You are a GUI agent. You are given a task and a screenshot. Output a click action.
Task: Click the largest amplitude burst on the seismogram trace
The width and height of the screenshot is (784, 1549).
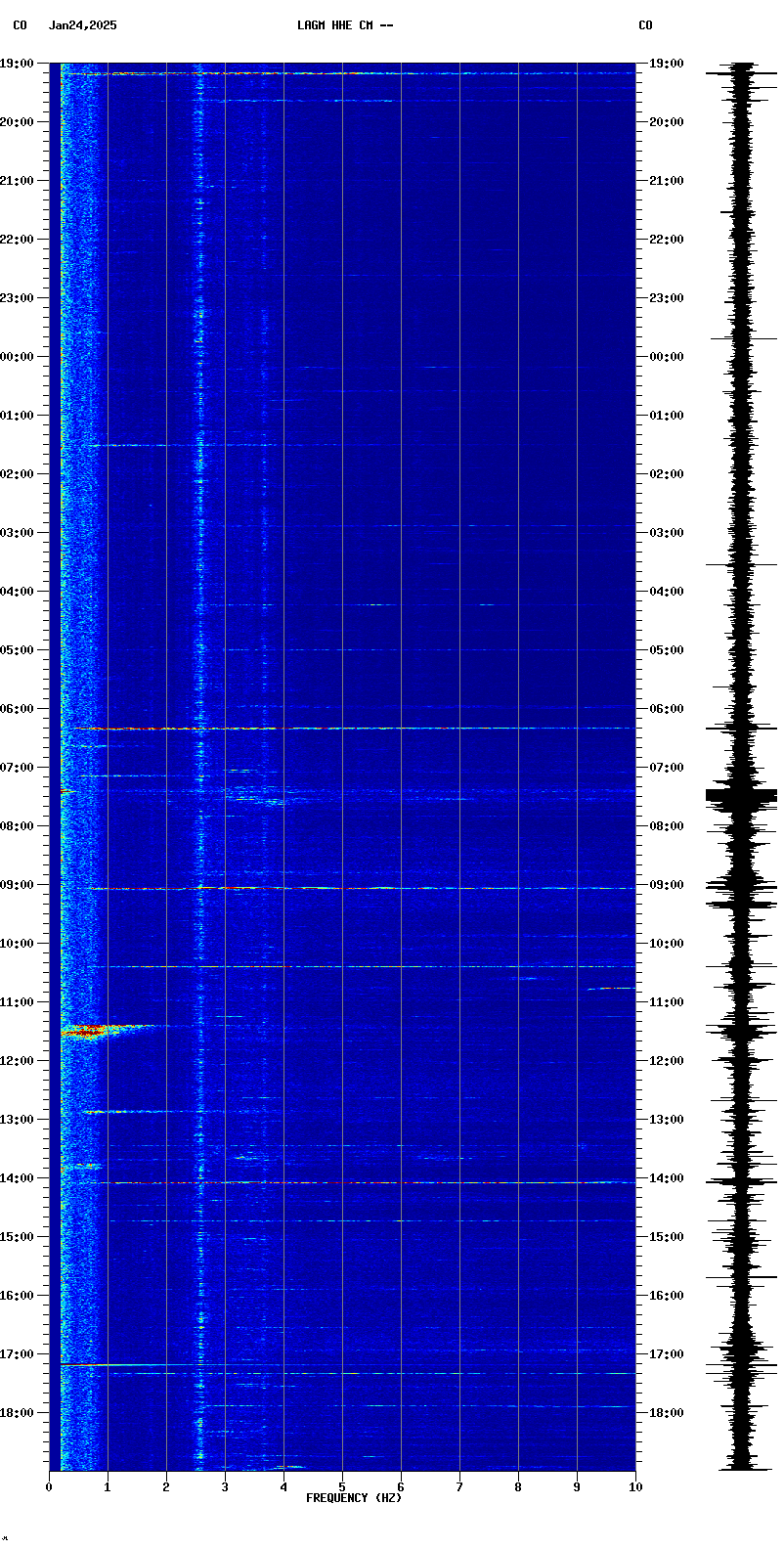pyautogui.click(x=741, y=798)
